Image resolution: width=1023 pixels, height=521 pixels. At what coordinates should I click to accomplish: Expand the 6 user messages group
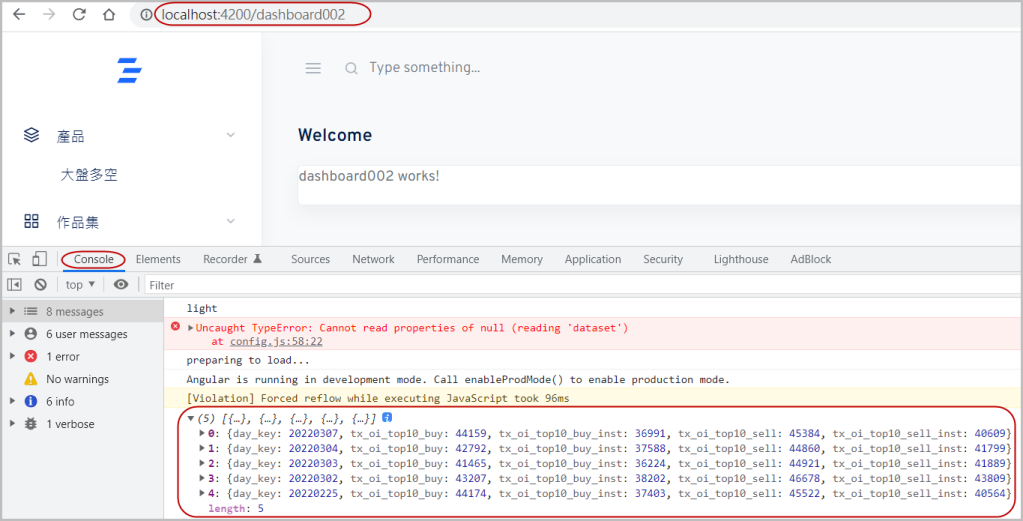point(13,334)
